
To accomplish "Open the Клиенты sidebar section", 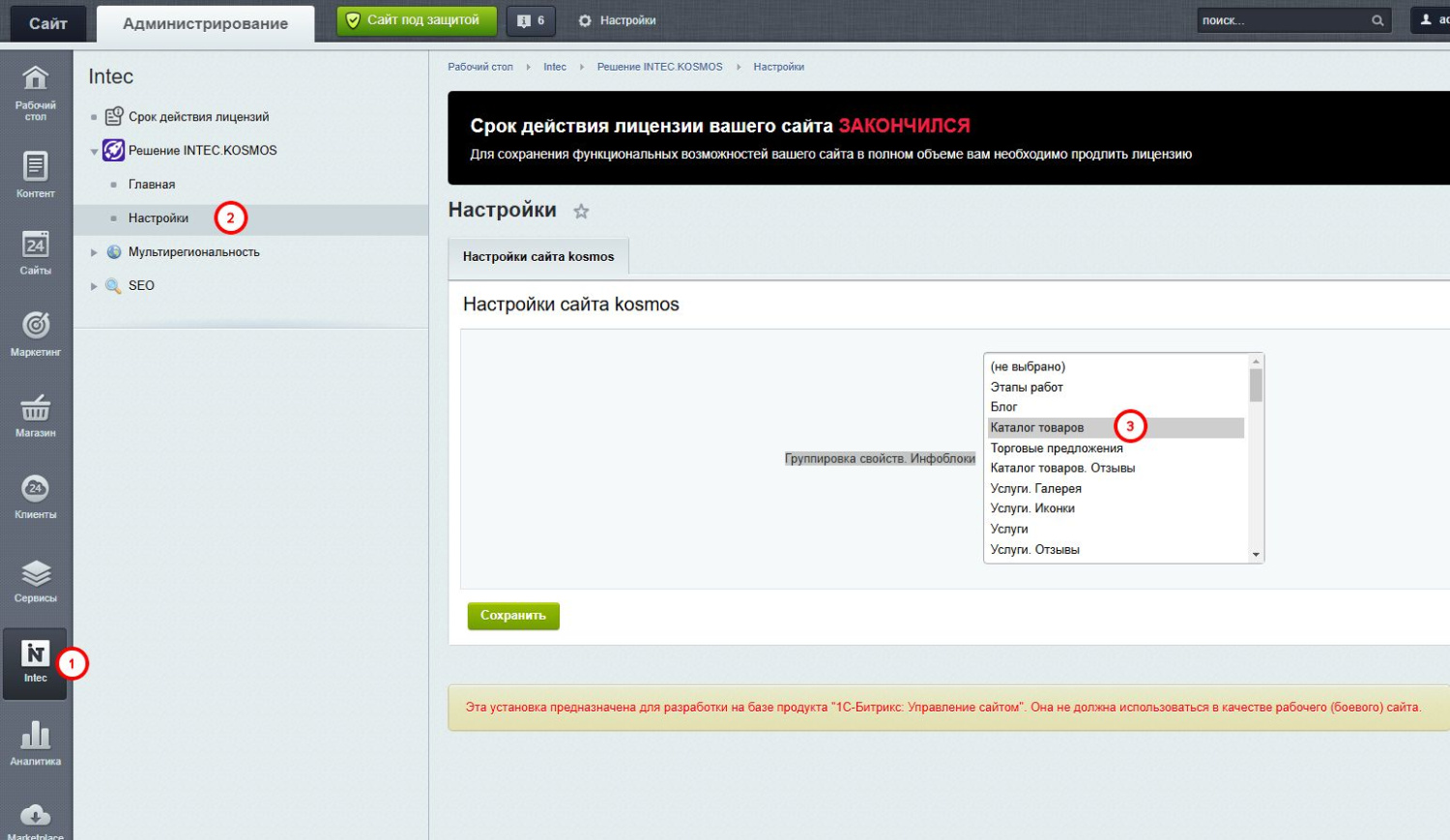I will [x=36, y=497].
